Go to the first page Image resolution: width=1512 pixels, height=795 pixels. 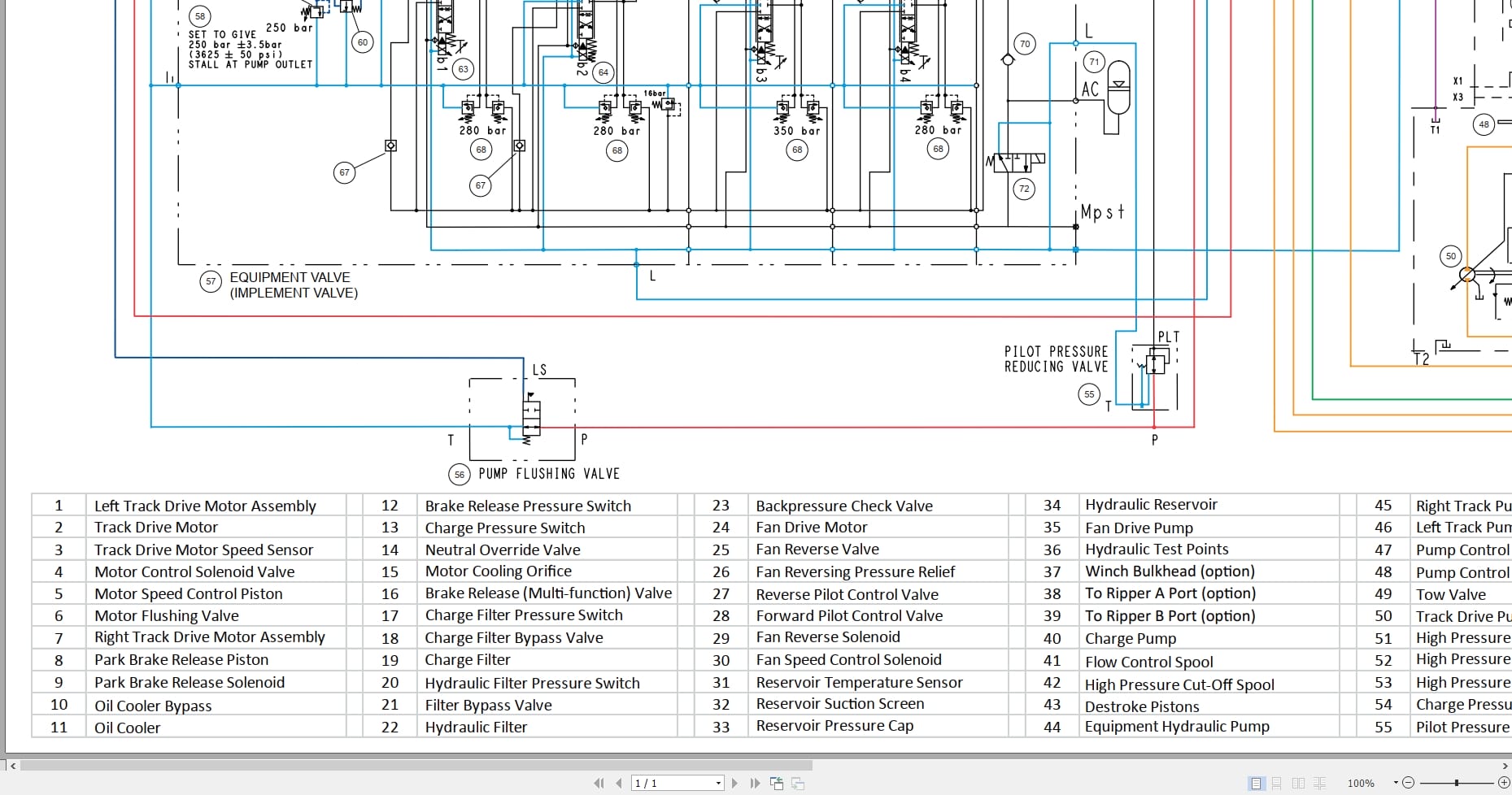[x=599, y=783]
